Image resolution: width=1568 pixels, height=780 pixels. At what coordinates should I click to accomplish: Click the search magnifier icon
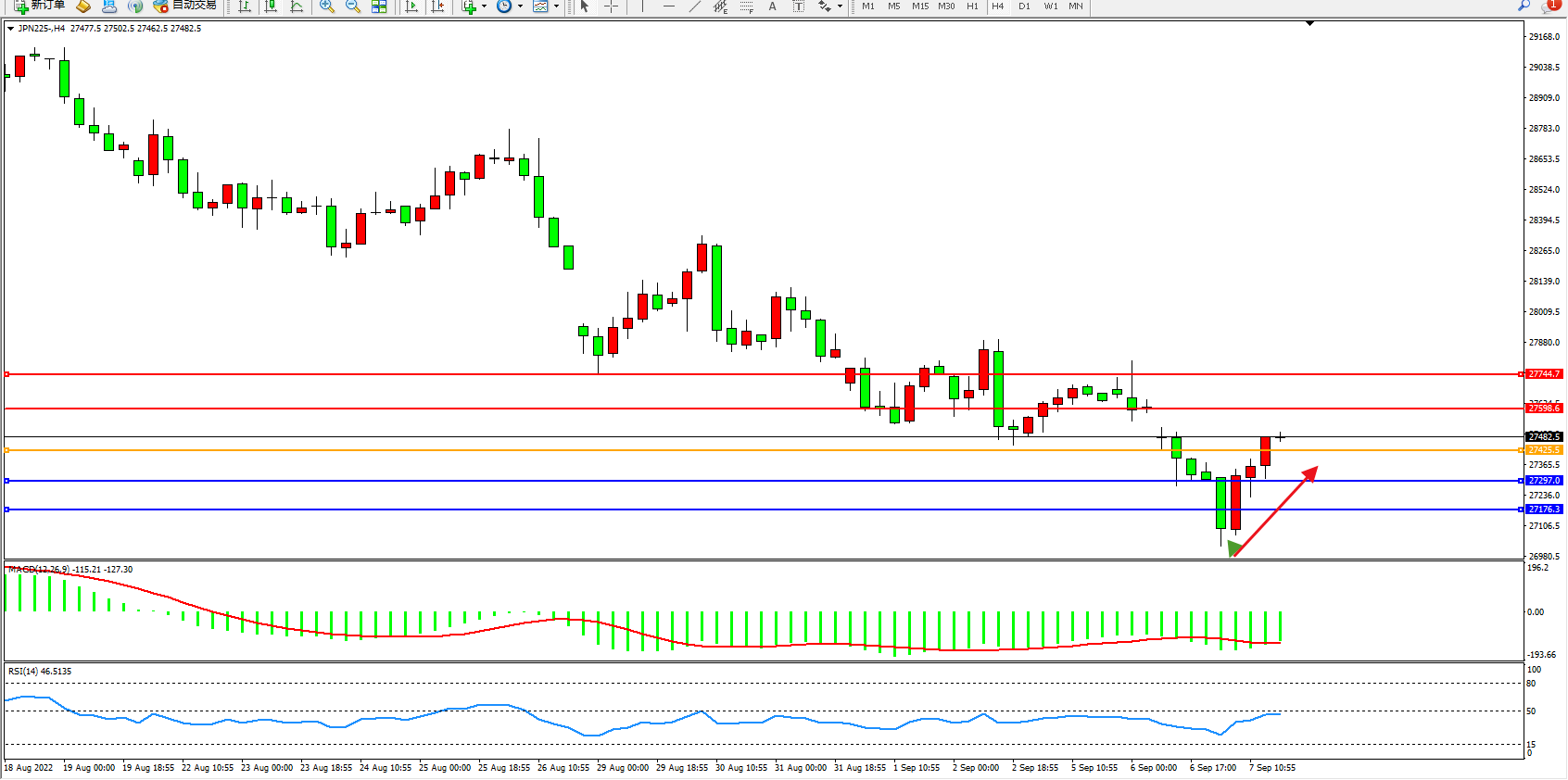pyautogui.click(x=1524, y=6)
